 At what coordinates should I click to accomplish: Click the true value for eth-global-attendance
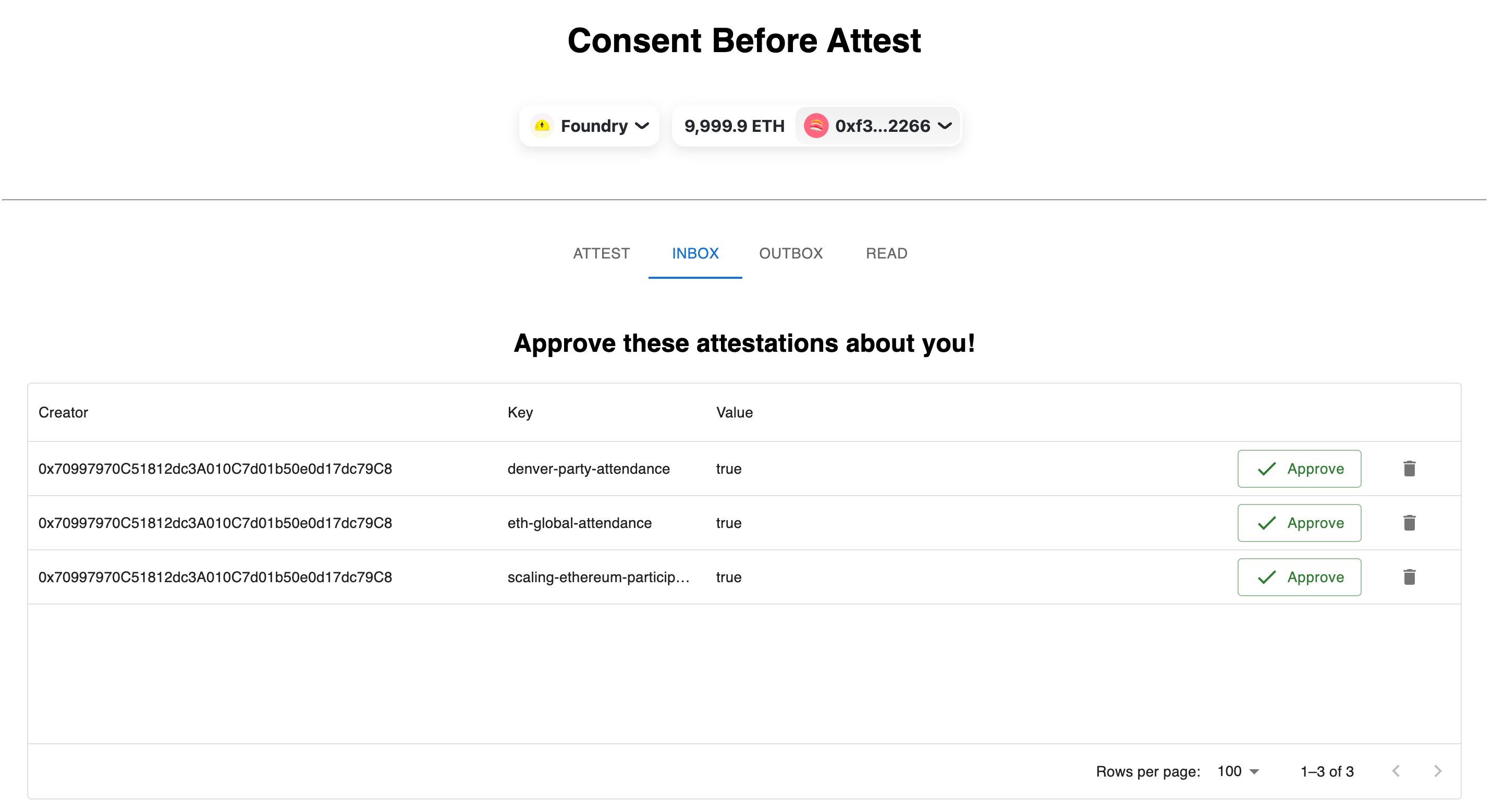click(x=729, y=523)
